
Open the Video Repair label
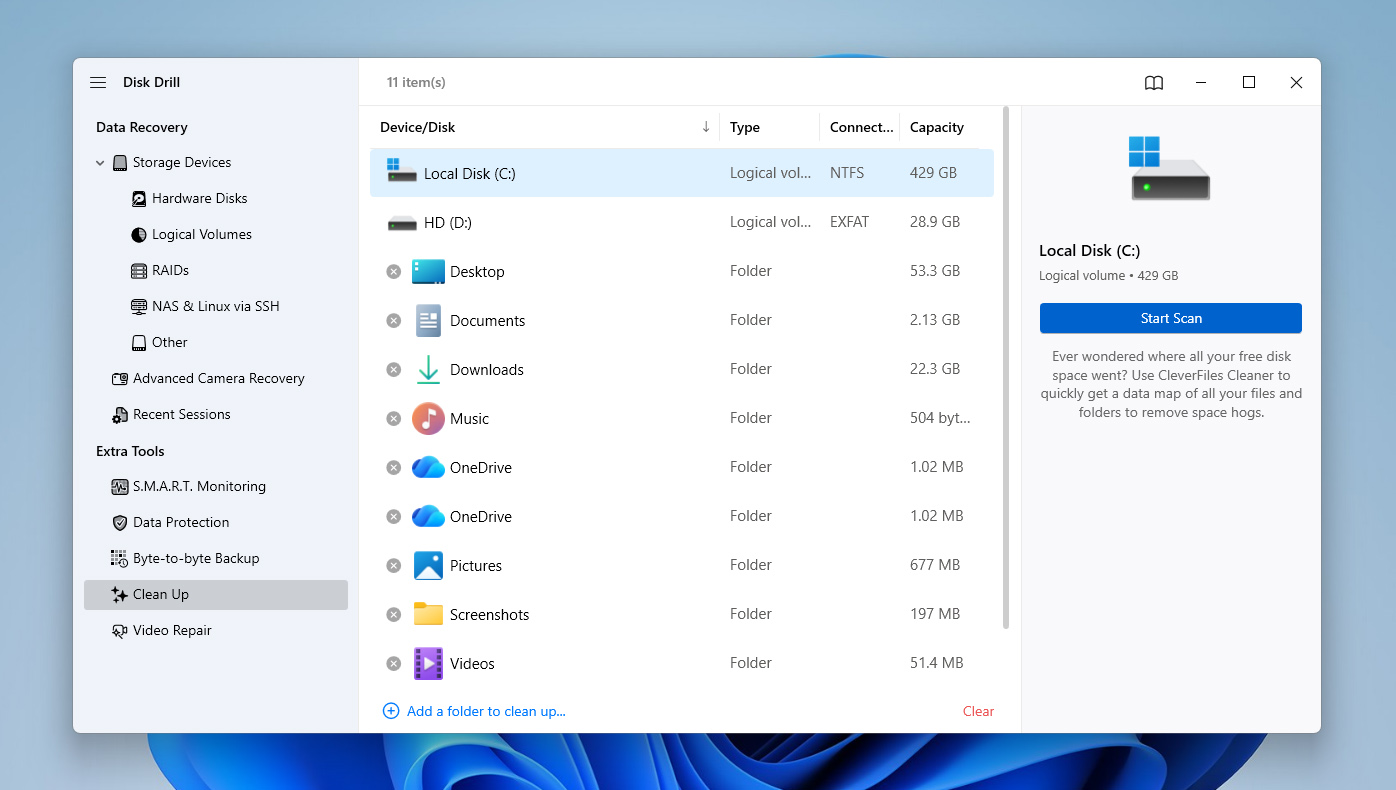(172, 631)
